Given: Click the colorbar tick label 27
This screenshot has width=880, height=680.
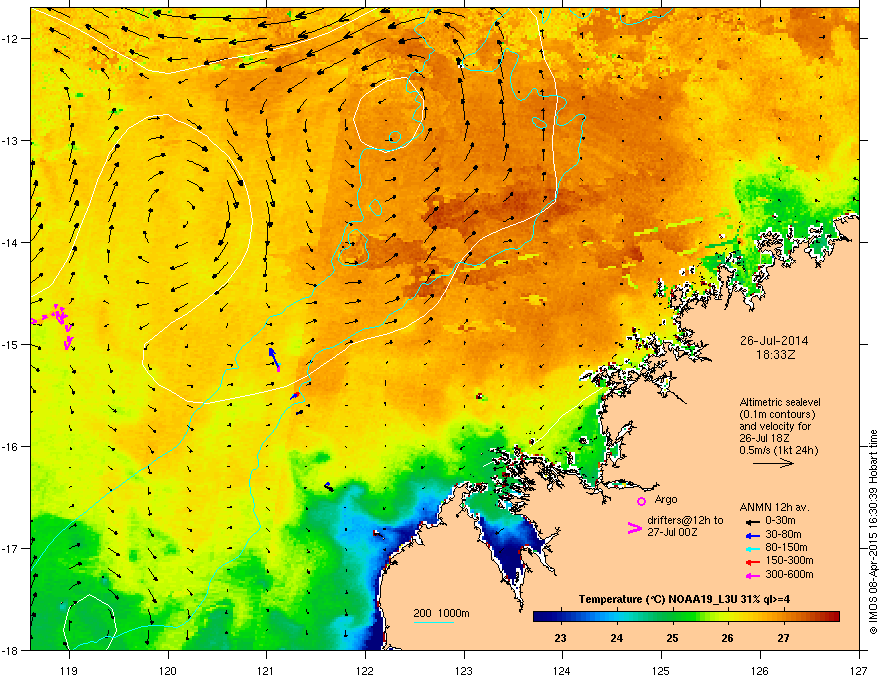Looking at the screenshot, I should coord(783,638).
